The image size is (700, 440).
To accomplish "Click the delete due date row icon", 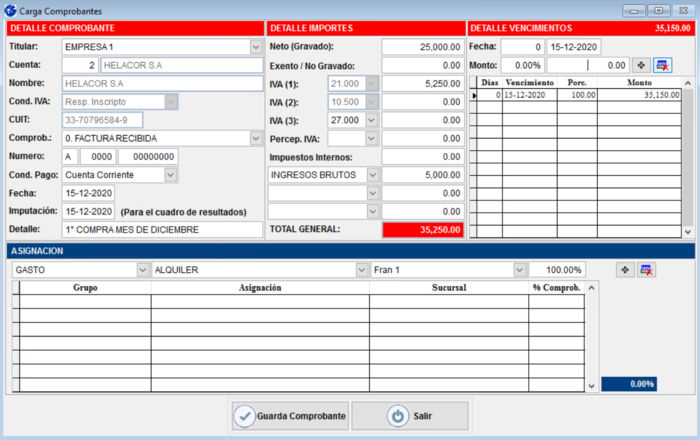I will click(662, 65).
